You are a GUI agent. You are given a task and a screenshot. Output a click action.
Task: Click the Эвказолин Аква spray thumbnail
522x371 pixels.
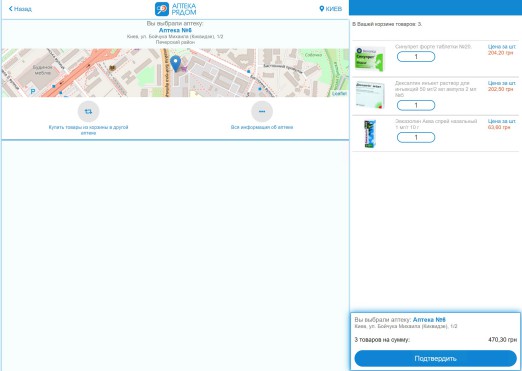click(370, 134)
